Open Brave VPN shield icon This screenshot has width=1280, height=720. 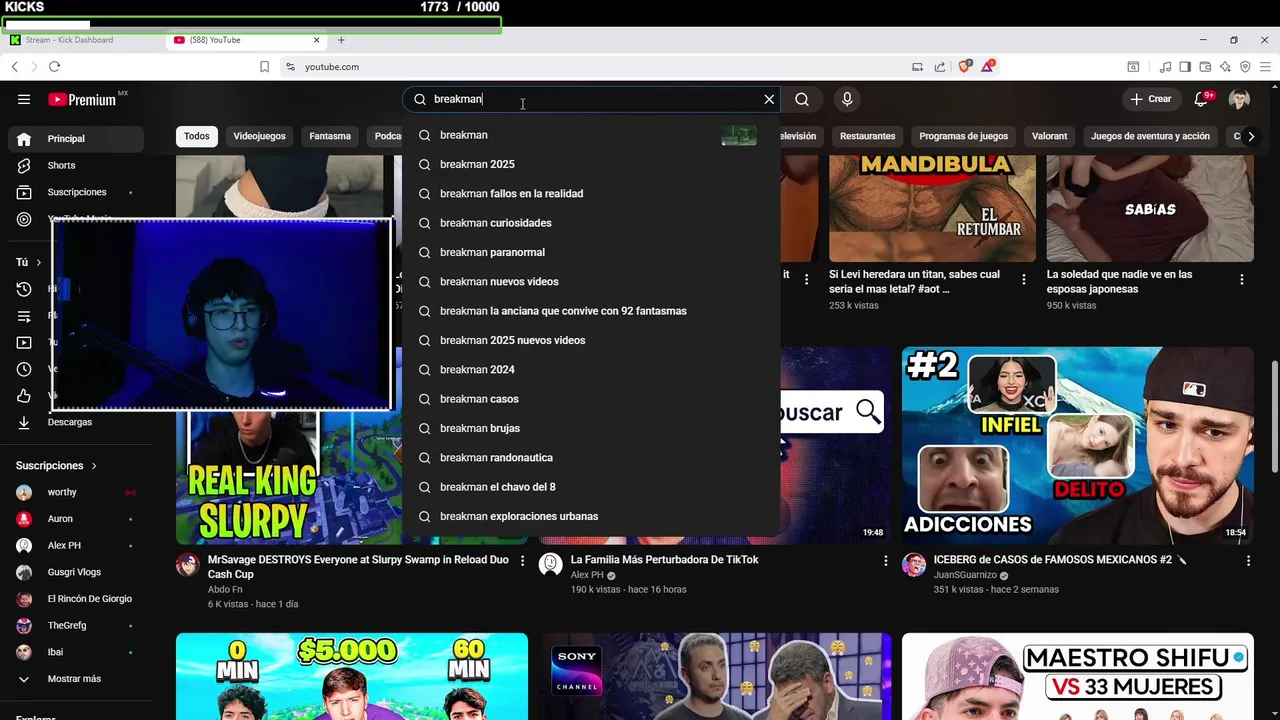(x=1245, y=67)
